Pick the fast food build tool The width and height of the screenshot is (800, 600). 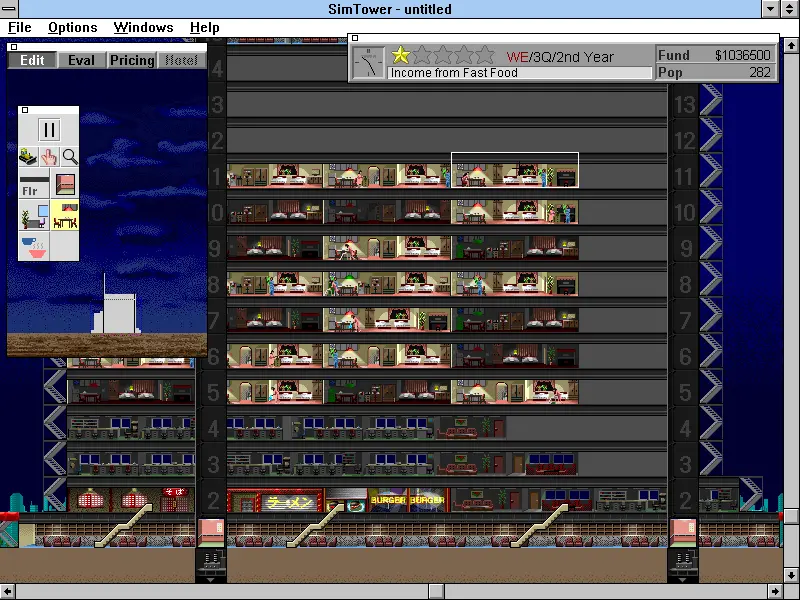coord(33,247)
